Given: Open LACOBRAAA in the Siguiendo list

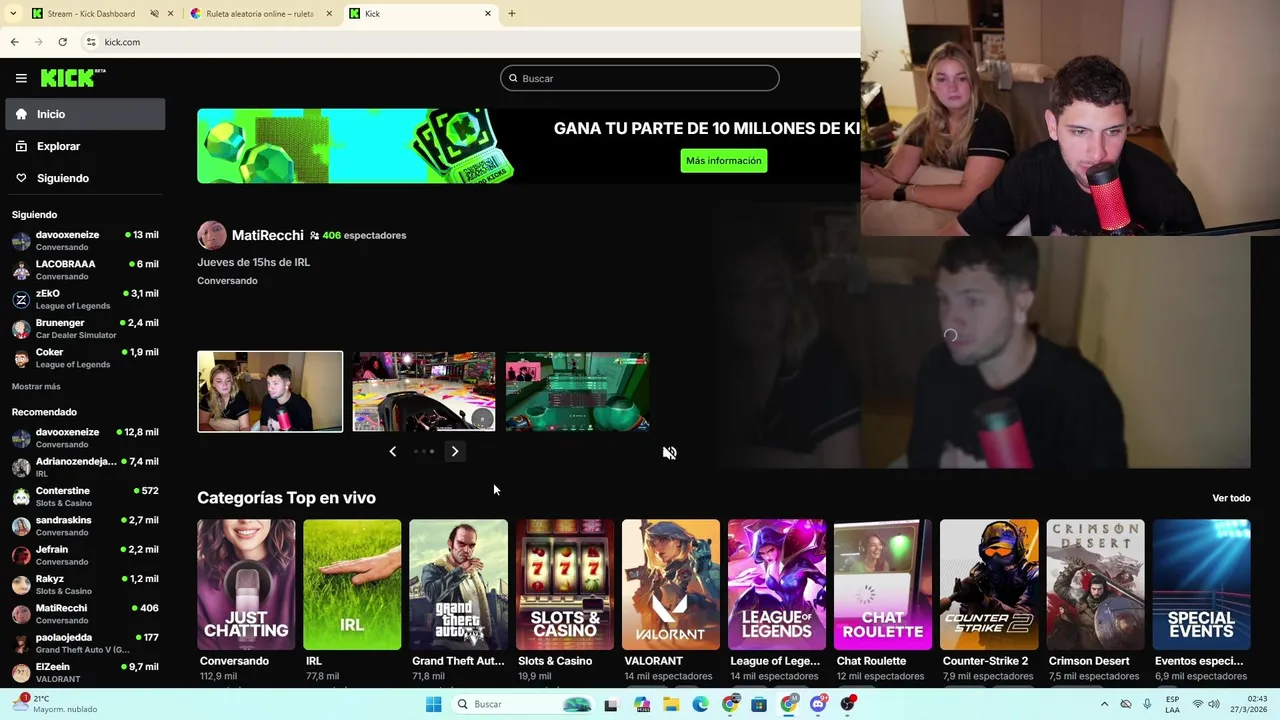Looking at the screenshot, I should pyautogui.click(x=85, y=270).
